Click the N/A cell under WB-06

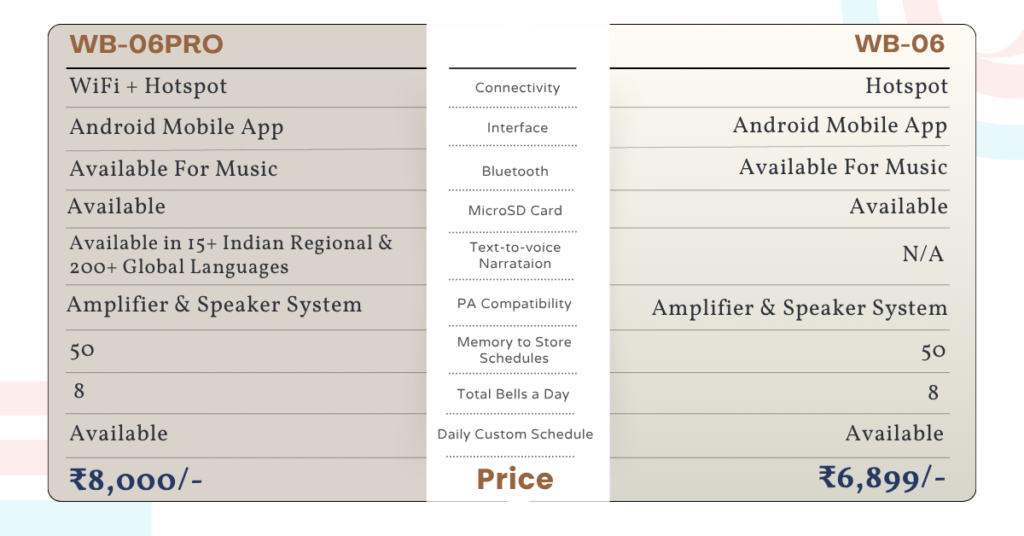click(x=923, y=255)
